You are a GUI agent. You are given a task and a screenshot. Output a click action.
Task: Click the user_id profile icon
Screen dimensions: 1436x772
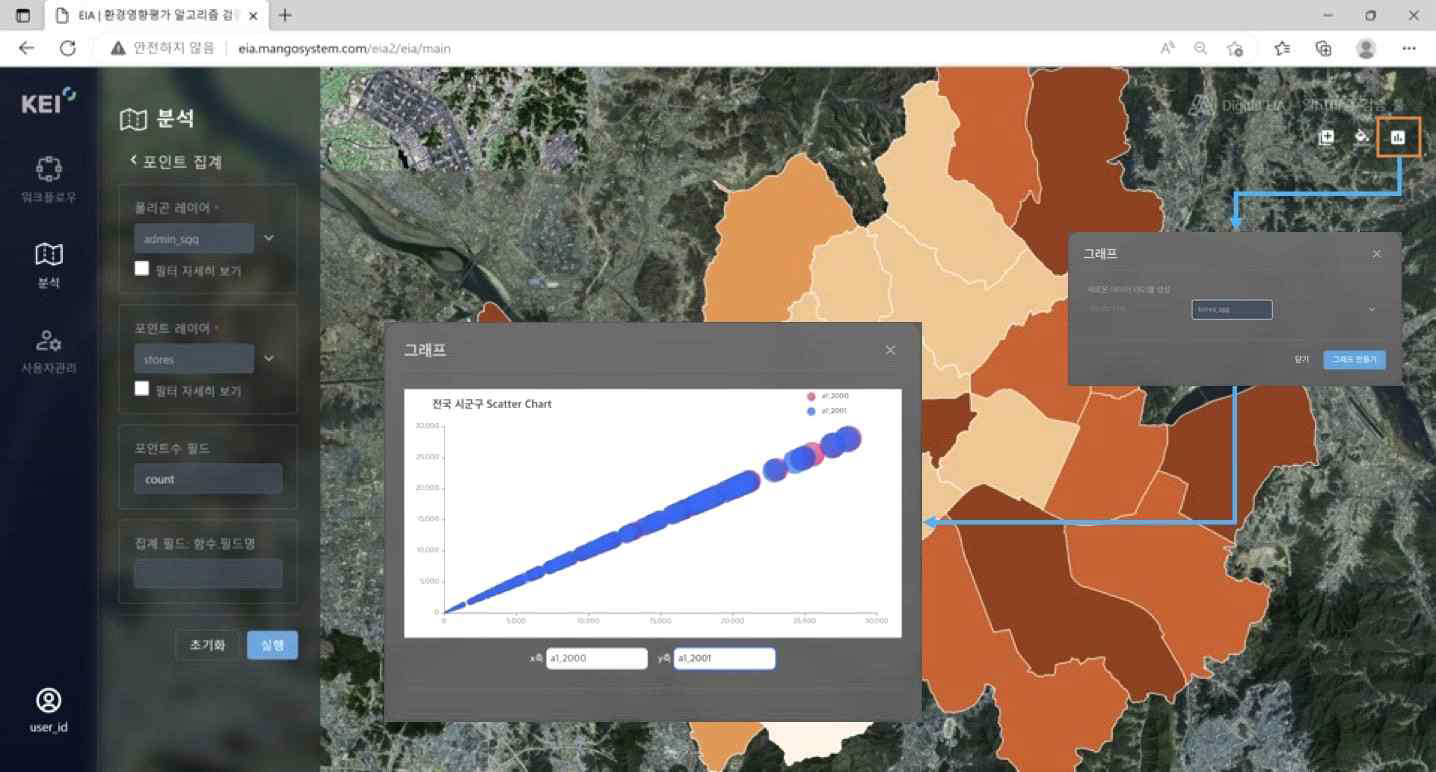(x=48, y=699)
